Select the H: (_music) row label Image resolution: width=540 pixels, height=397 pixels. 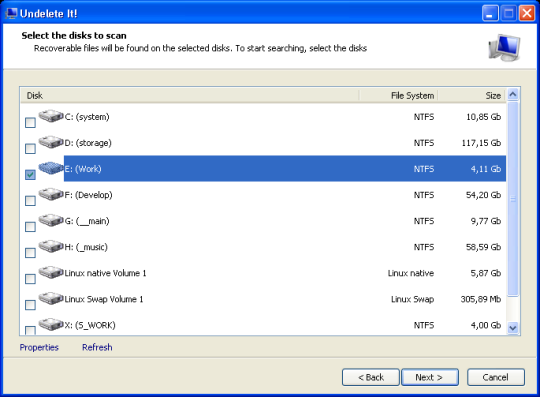tap(86, 247)
